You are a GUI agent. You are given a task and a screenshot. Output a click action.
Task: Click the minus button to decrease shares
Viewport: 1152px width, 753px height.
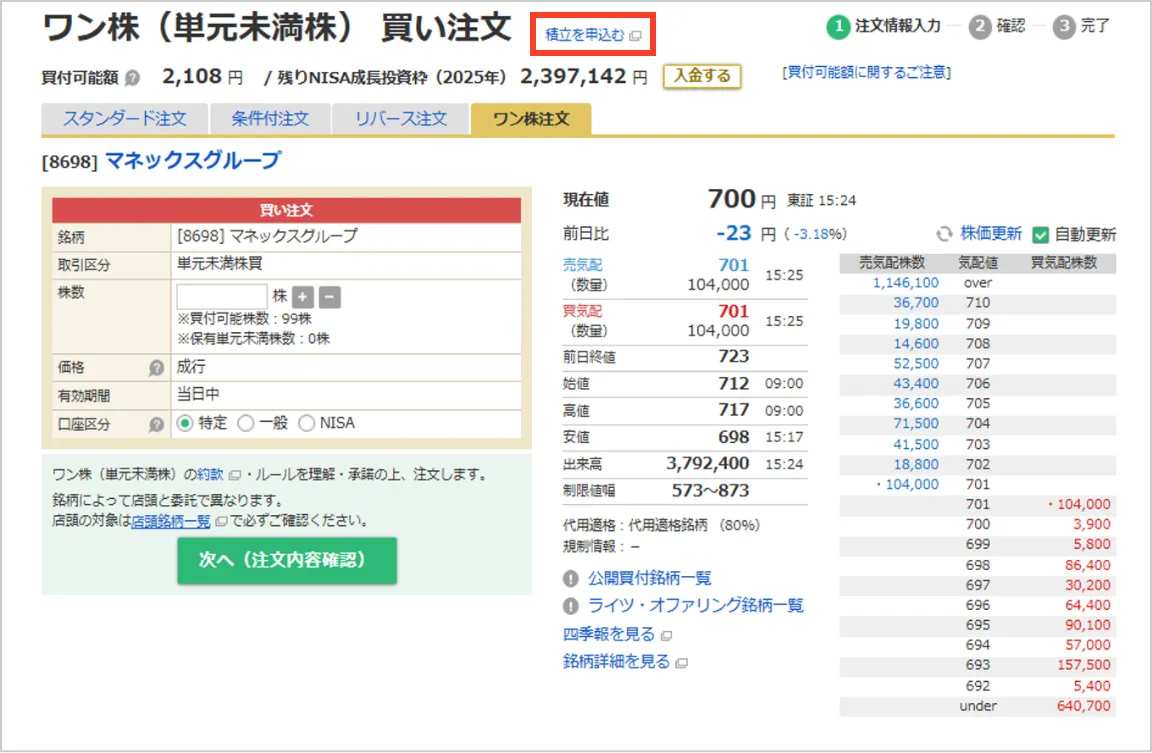click(330, 297)
